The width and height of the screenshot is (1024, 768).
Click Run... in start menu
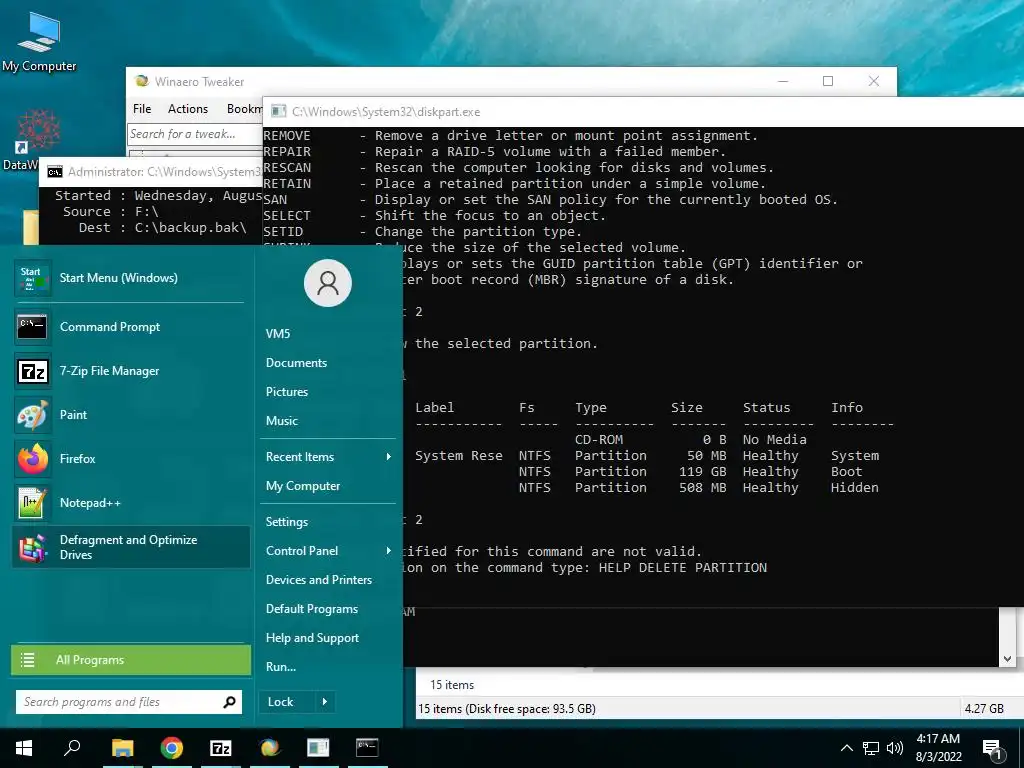coord(281,667)
